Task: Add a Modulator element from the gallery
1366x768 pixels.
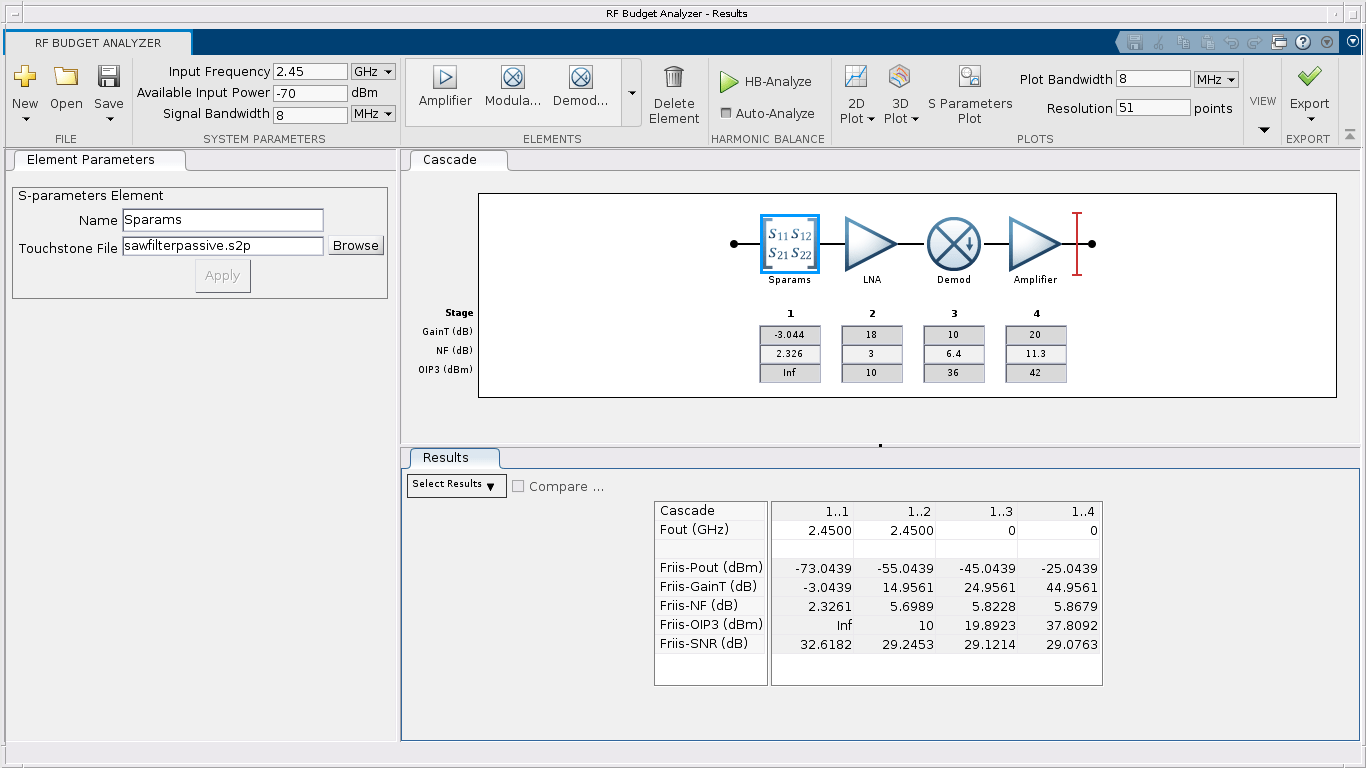Action: coord(513,78)
